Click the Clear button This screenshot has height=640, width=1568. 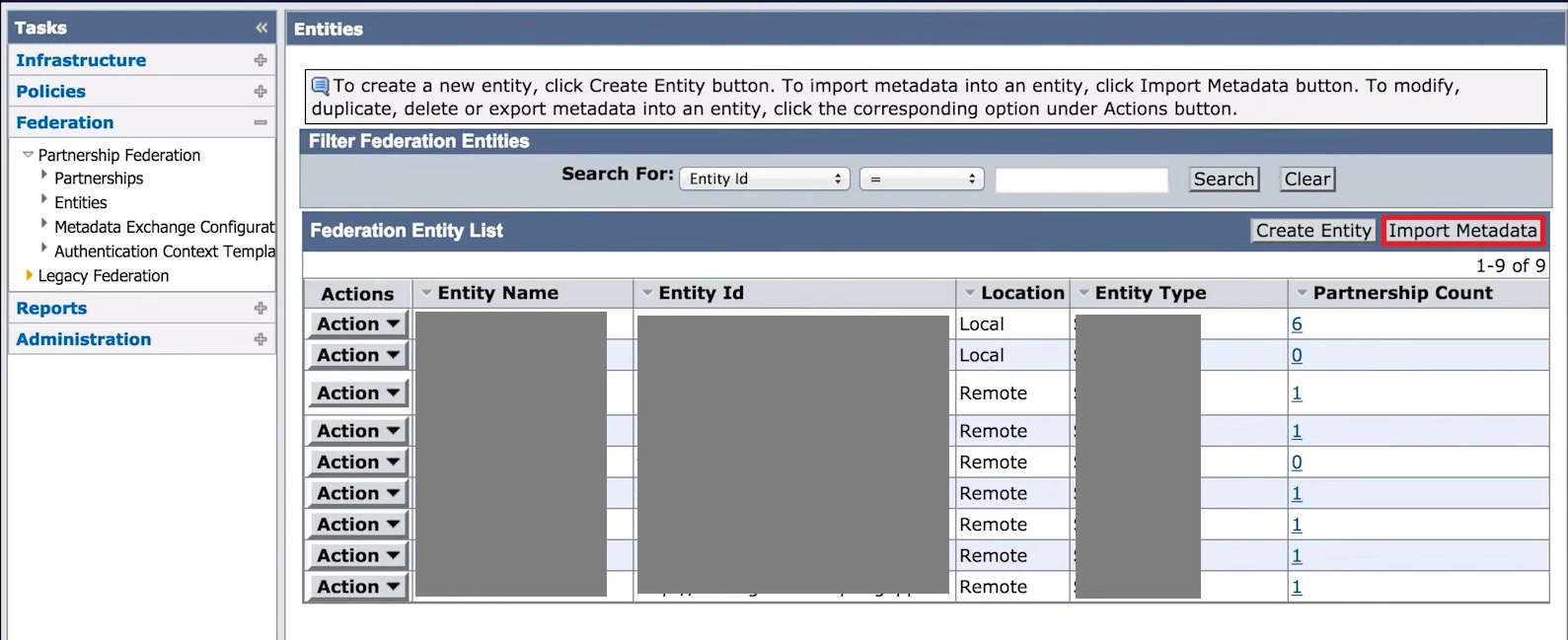click(1307, 178)
